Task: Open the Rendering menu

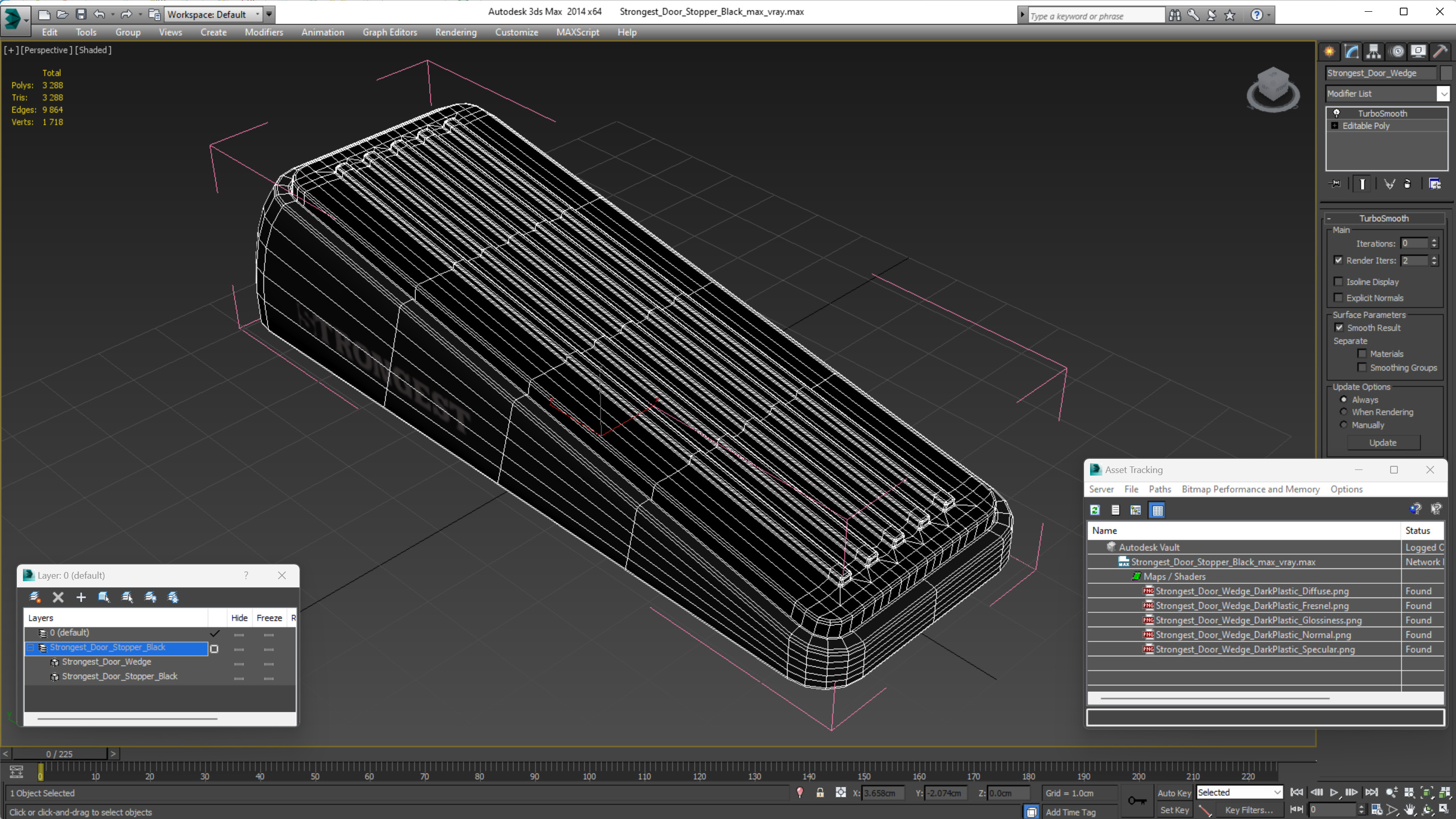Action: click(456, 32)
